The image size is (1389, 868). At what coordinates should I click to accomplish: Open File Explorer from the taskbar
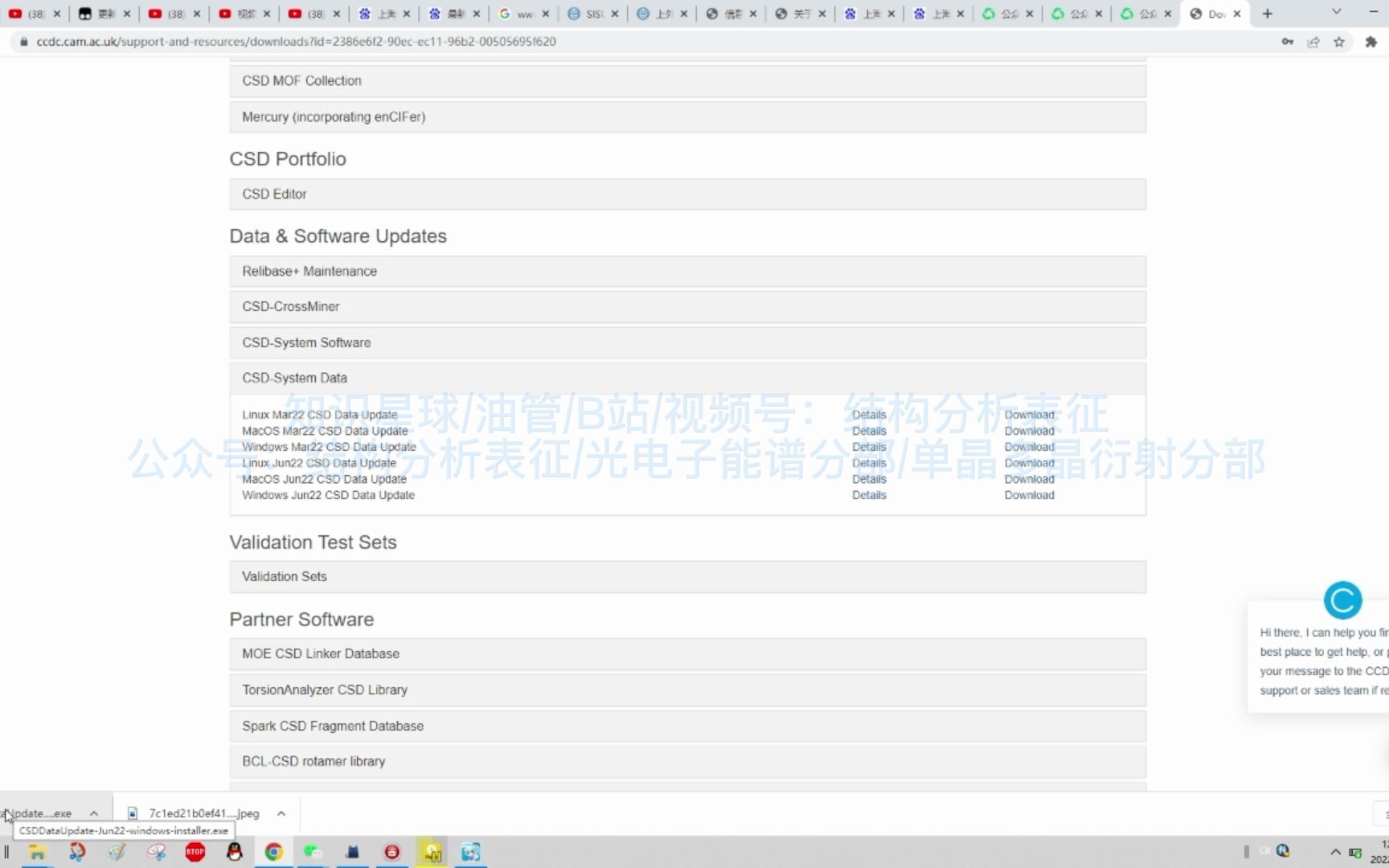(x=37, y=852)
